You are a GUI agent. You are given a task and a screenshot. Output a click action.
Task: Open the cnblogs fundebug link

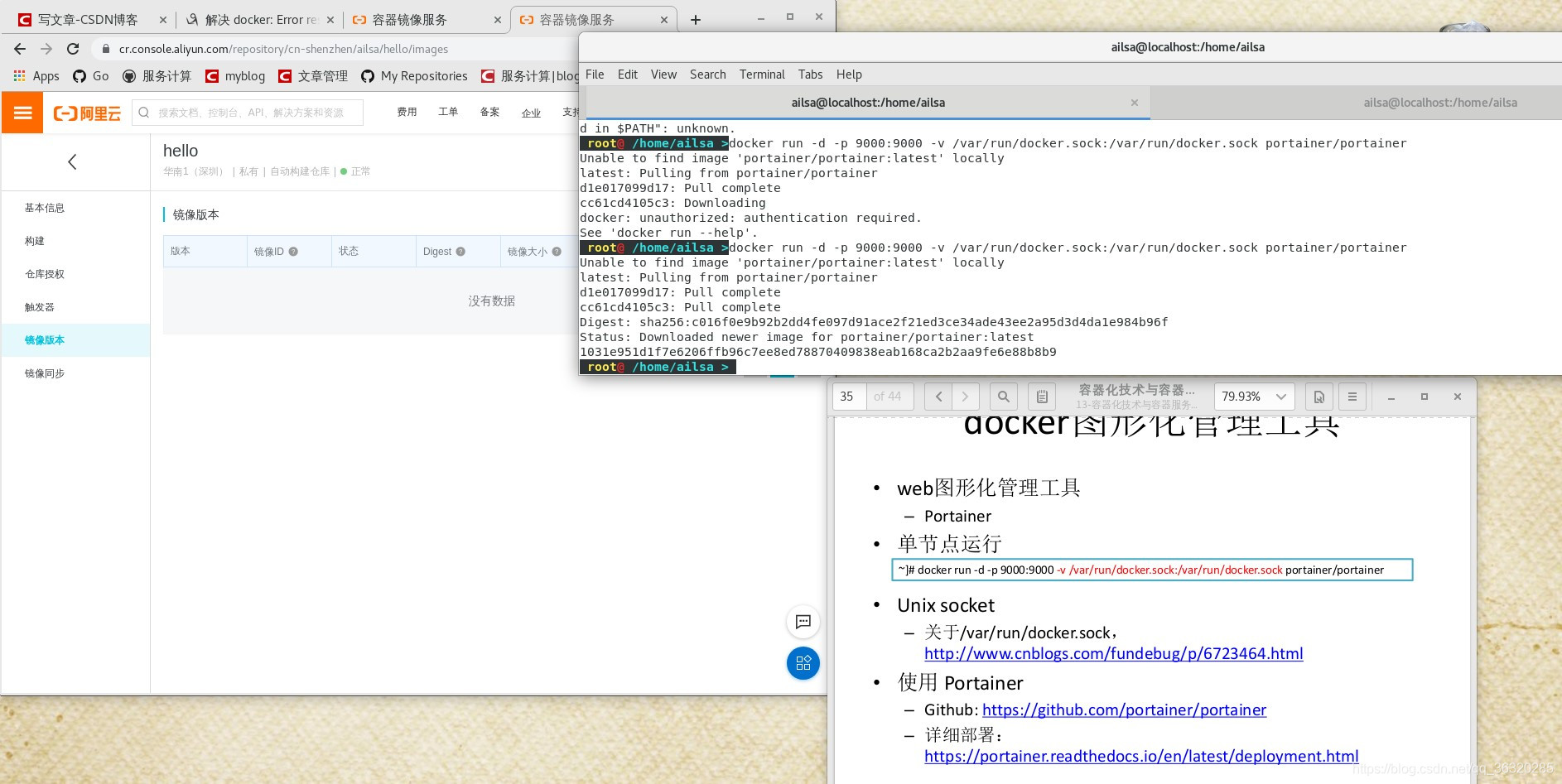click(1114, 654)
